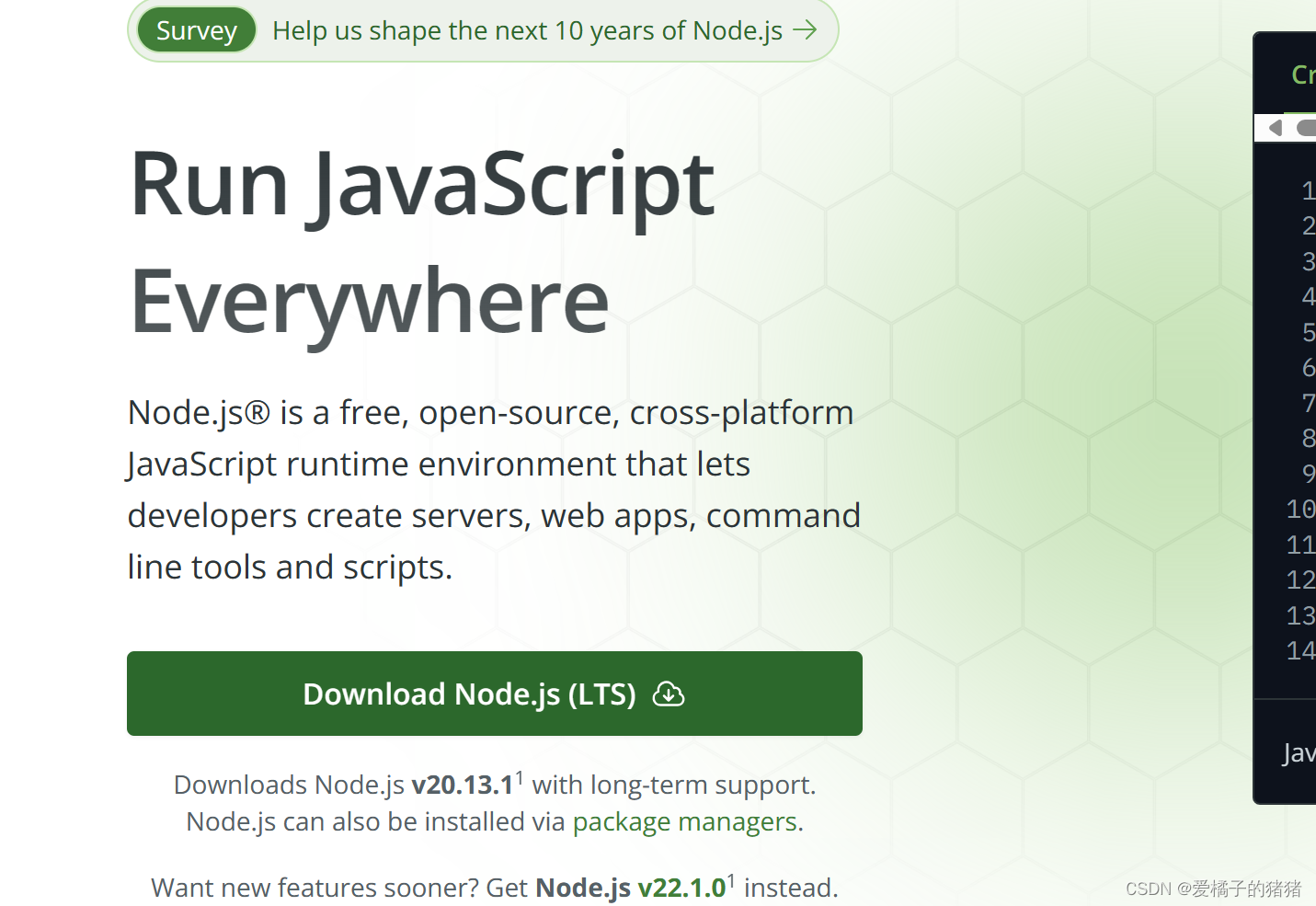
Task: Open the package managers link
Action: 685,821
